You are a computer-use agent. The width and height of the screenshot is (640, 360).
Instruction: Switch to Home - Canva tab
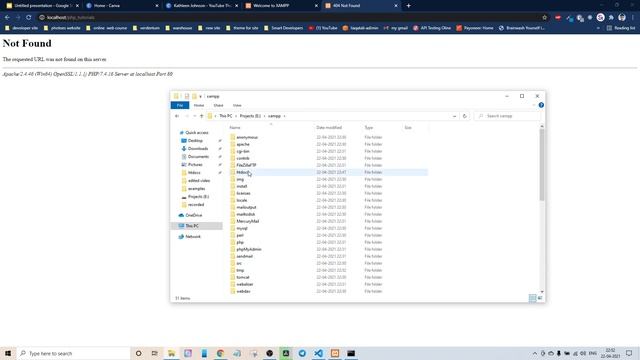coord(122,6)
